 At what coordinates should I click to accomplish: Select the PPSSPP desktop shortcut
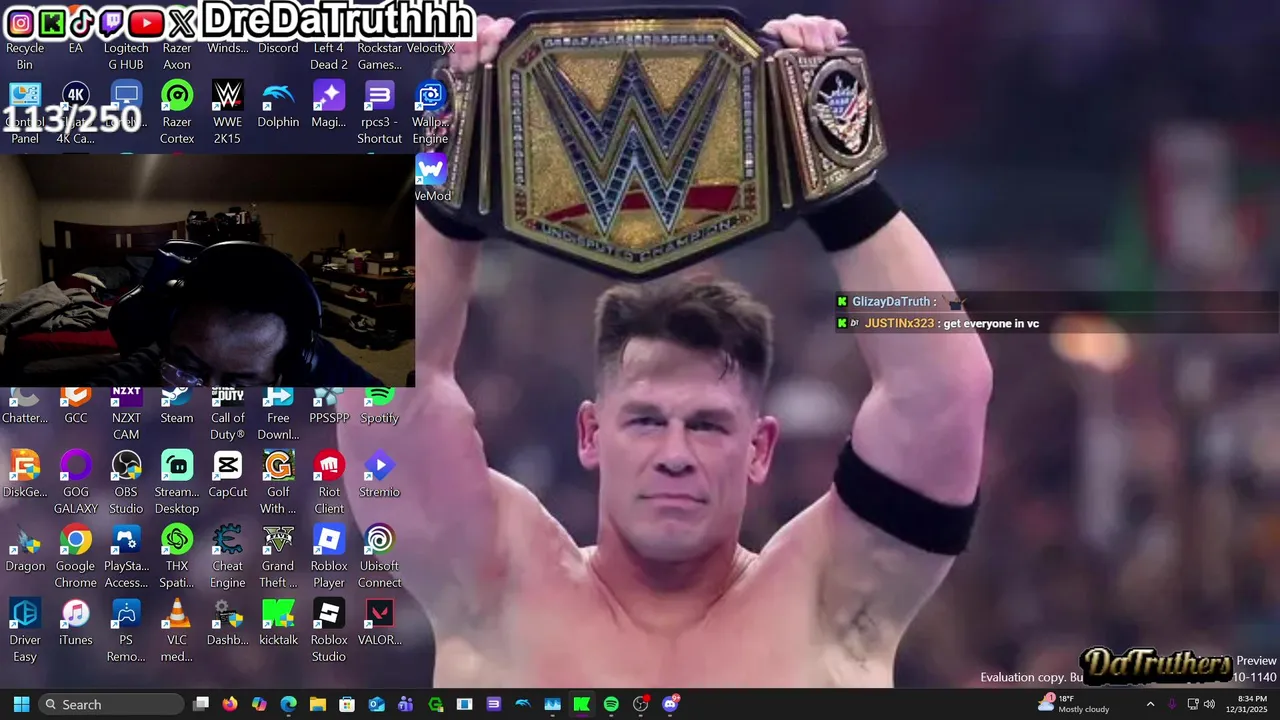329,407
